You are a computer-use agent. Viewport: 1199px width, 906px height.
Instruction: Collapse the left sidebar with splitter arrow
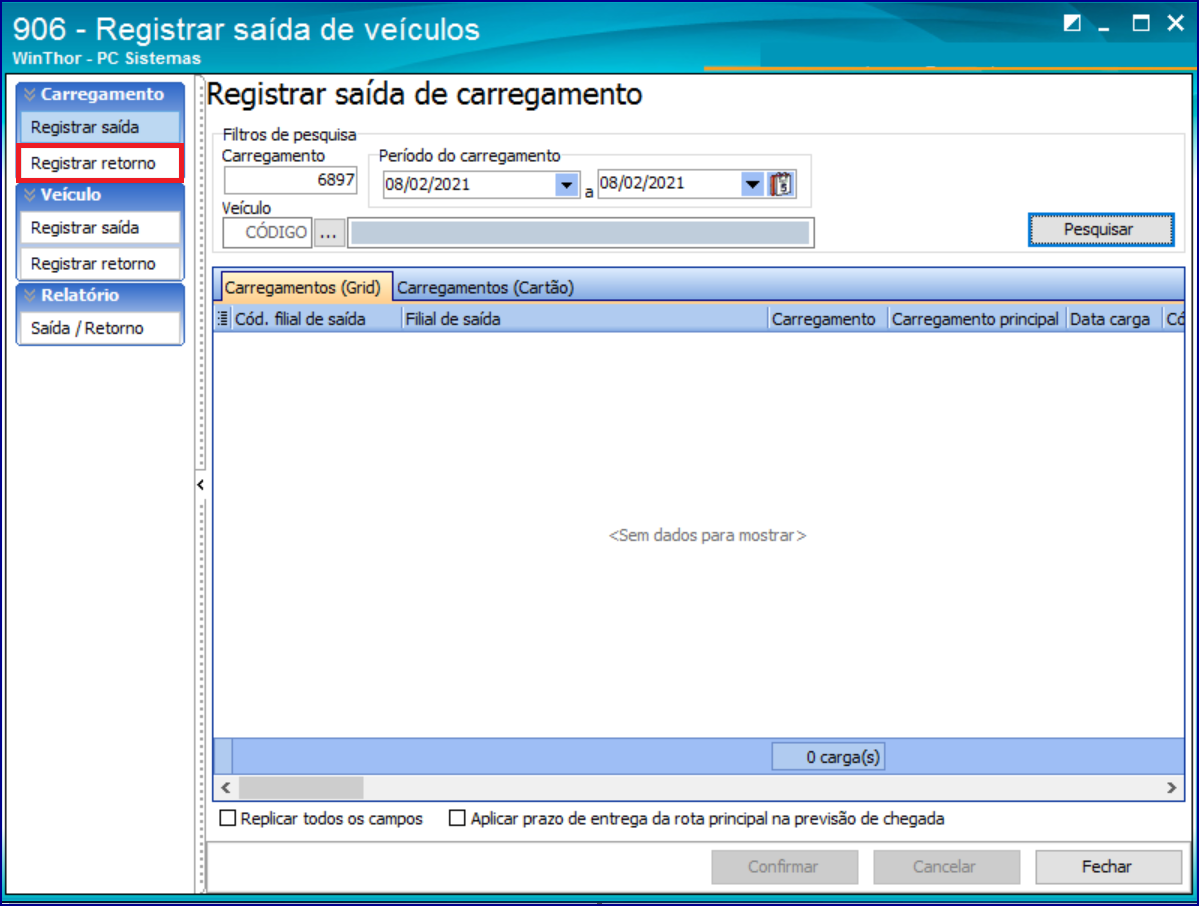200,485
